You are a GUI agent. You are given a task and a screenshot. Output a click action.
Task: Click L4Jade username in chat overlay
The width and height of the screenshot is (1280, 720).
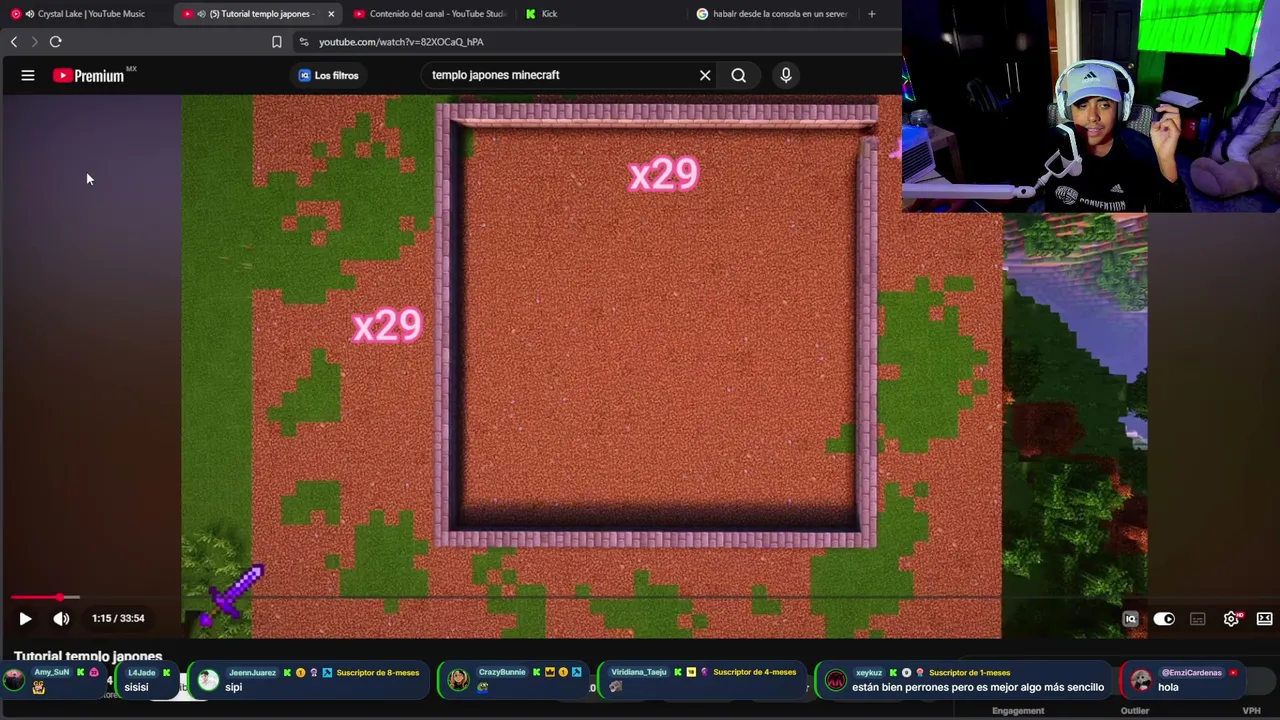pyautogui.click(x=142, y=673)
